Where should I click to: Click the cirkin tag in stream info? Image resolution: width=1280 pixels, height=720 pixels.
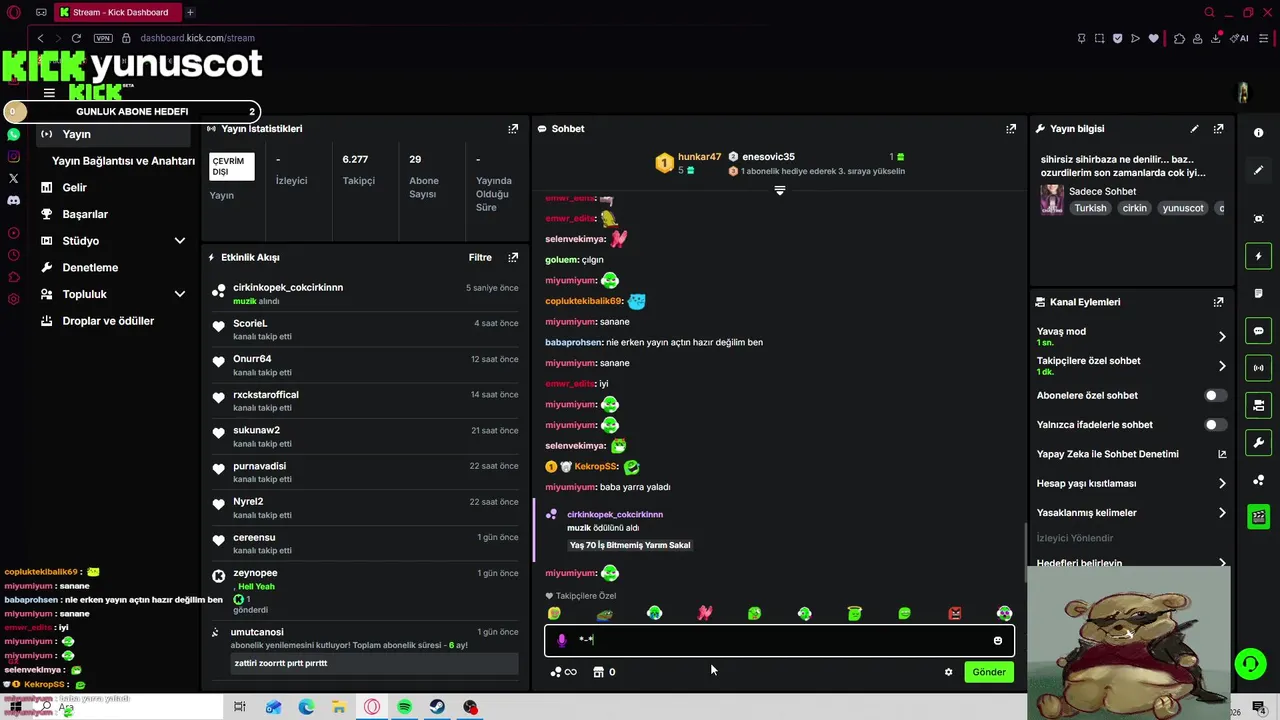click(1134, 208)
